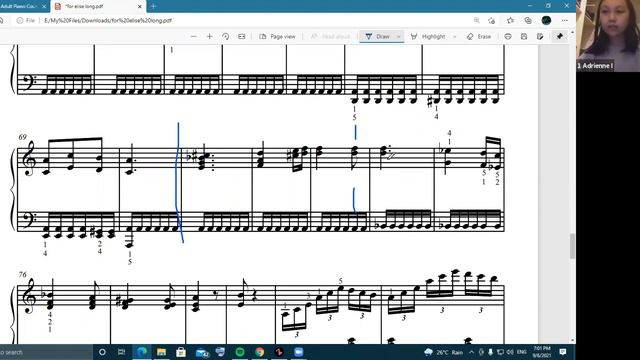The image size is (640, 360).
Task: Open the Favorites list
Action: pos(510,20)
